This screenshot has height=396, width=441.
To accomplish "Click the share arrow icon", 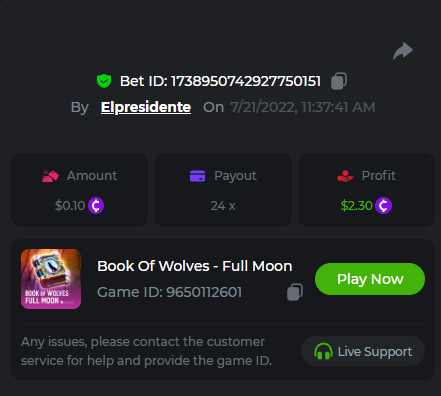I will point(403,51).
